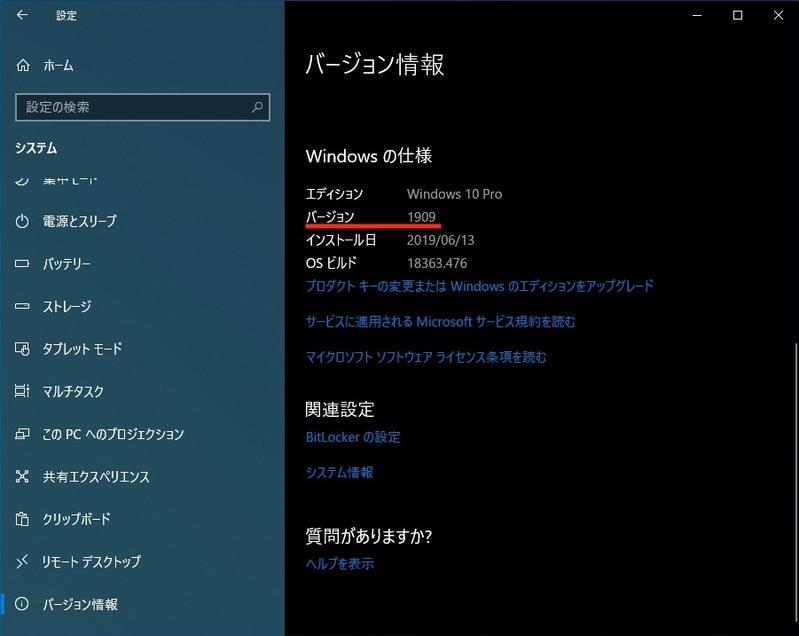Click the clipboard icon

pos(22,519)
